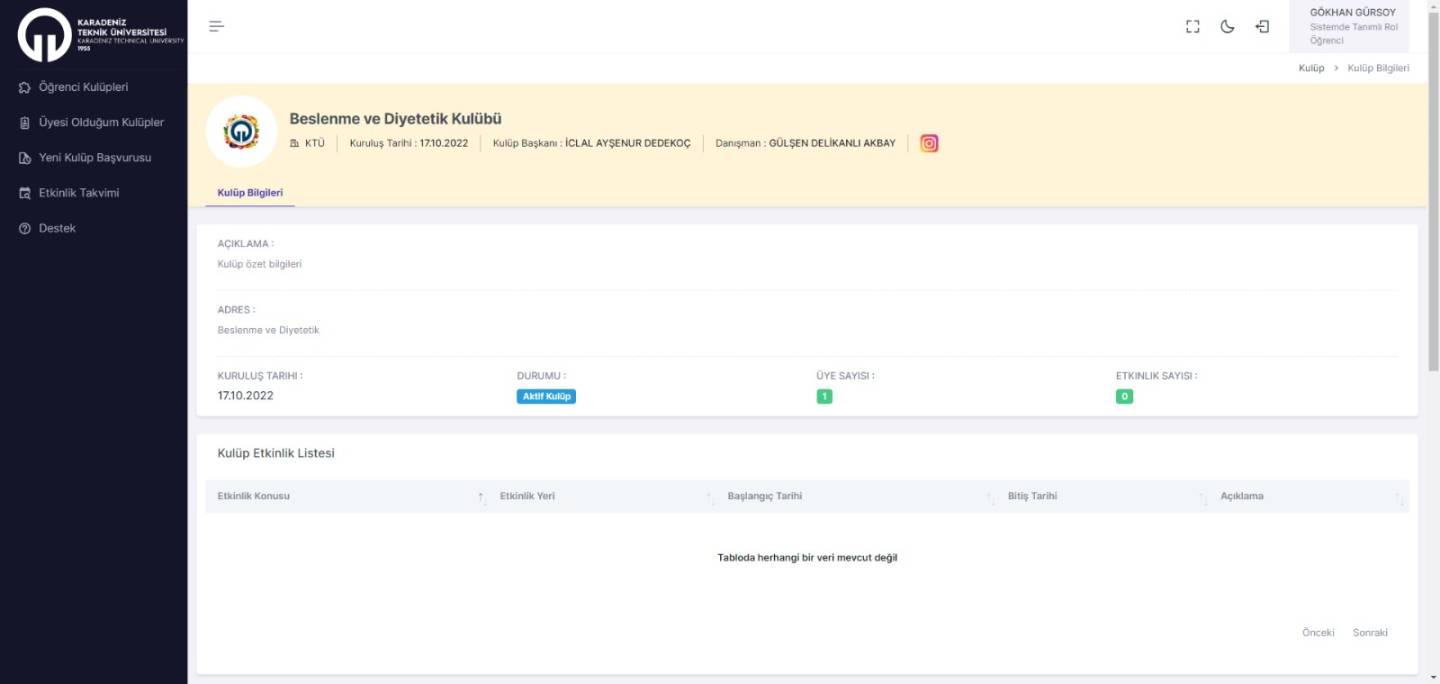Switch to the Kulüp Bilgileri tab

250,192
